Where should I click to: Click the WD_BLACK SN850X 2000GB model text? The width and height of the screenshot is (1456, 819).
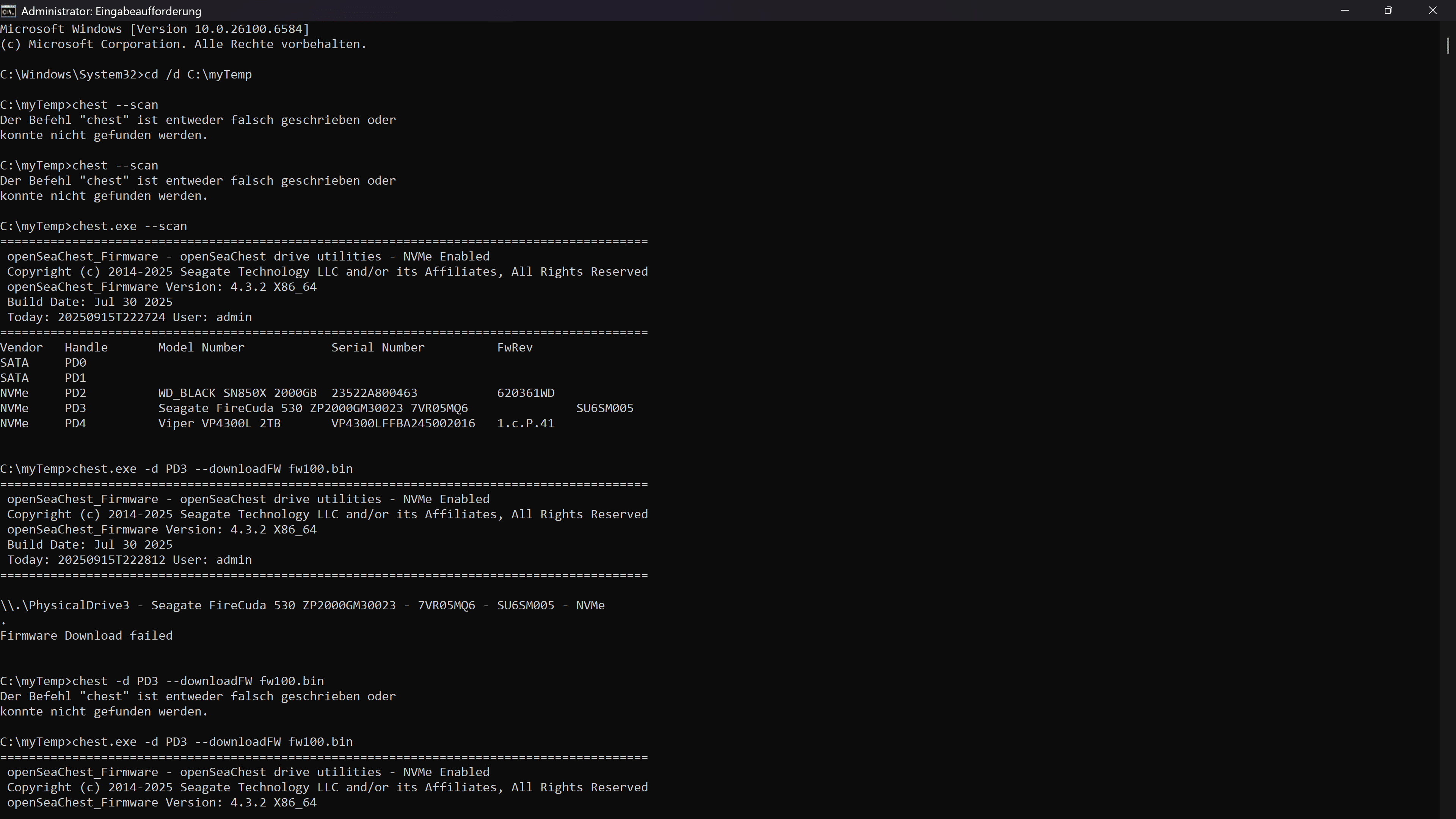(x=237, y=394)
